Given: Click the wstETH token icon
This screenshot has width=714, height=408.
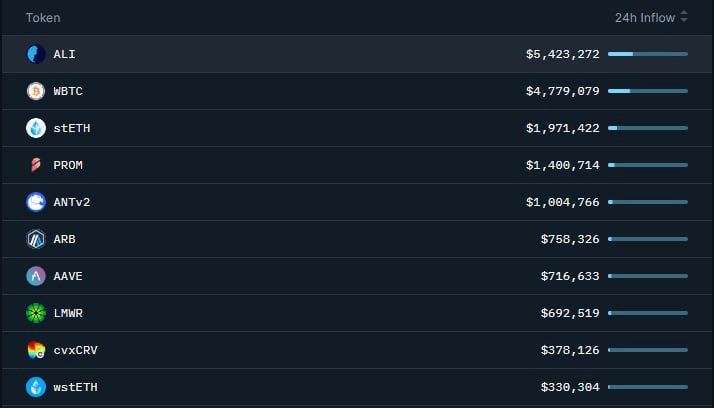Looking at the screenshot, I should click(x=36, y=387).
